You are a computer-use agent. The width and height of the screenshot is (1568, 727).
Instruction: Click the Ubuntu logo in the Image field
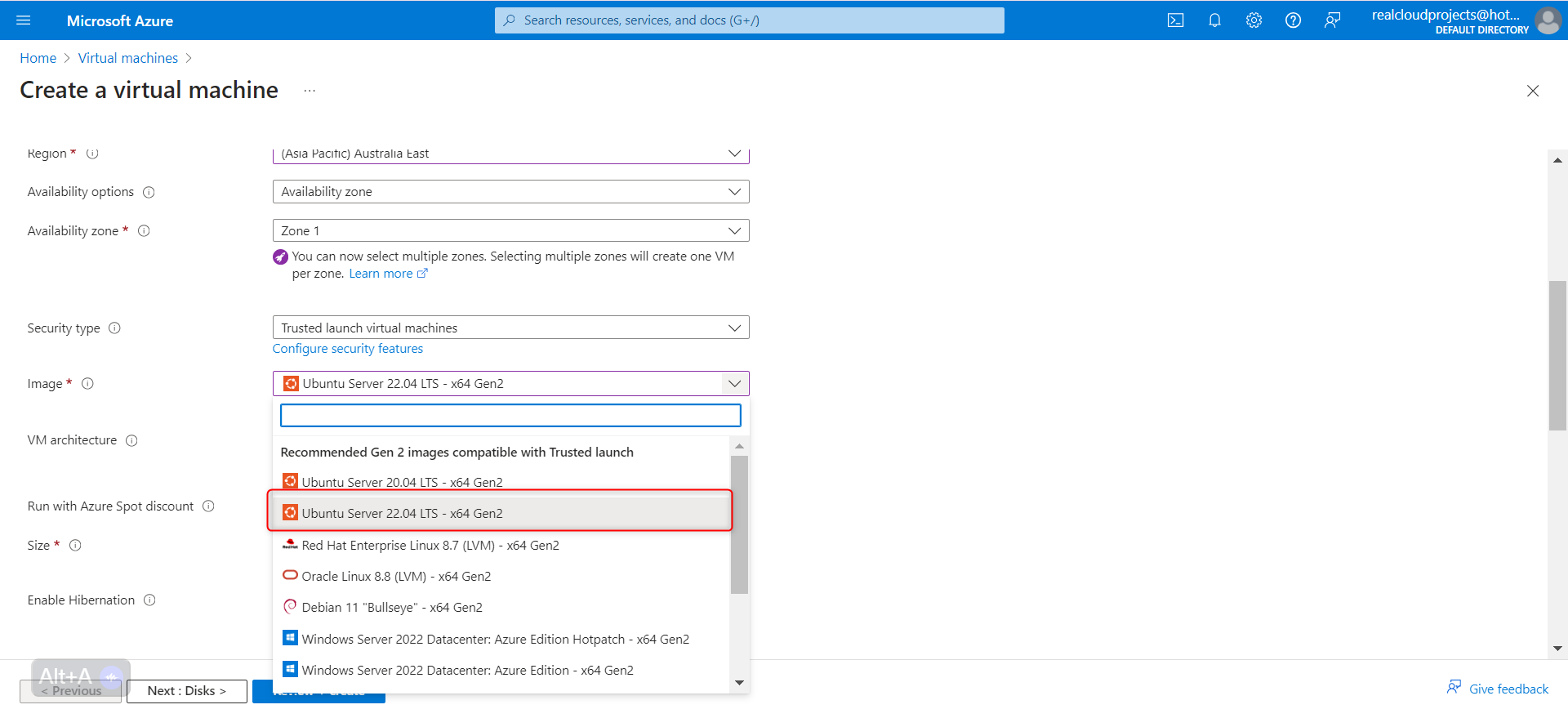(x=291, y=383)
